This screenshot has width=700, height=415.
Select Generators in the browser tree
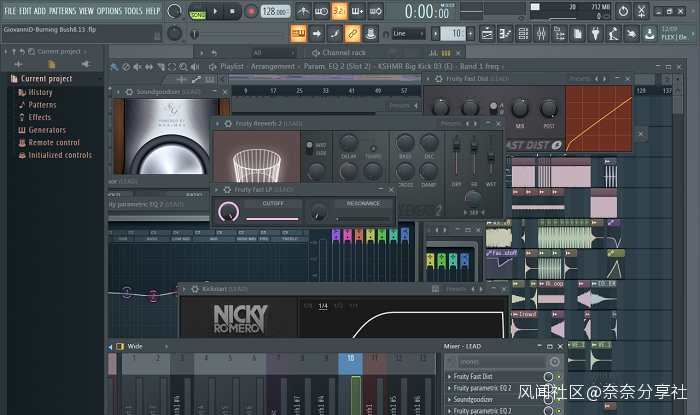click(47, 130)
